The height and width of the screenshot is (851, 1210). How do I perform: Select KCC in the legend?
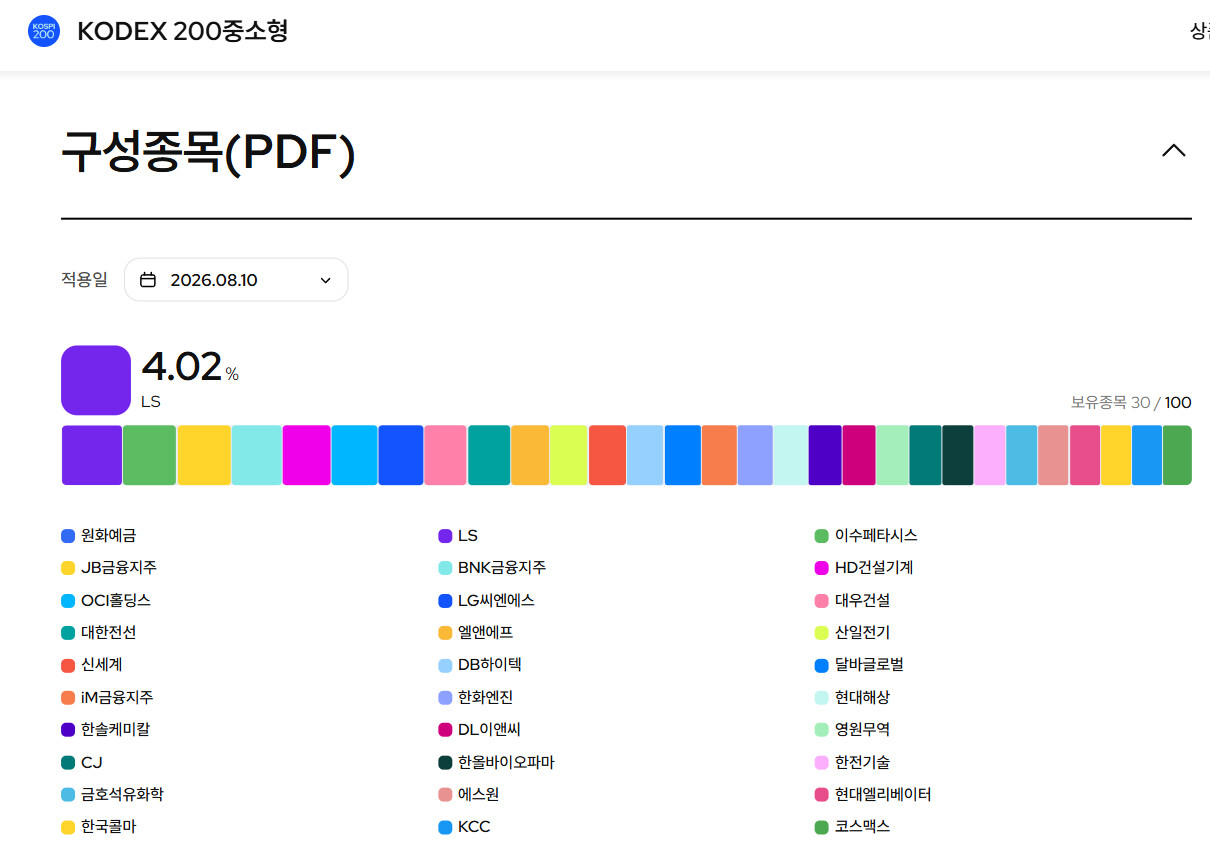click(x=465, y=827)
